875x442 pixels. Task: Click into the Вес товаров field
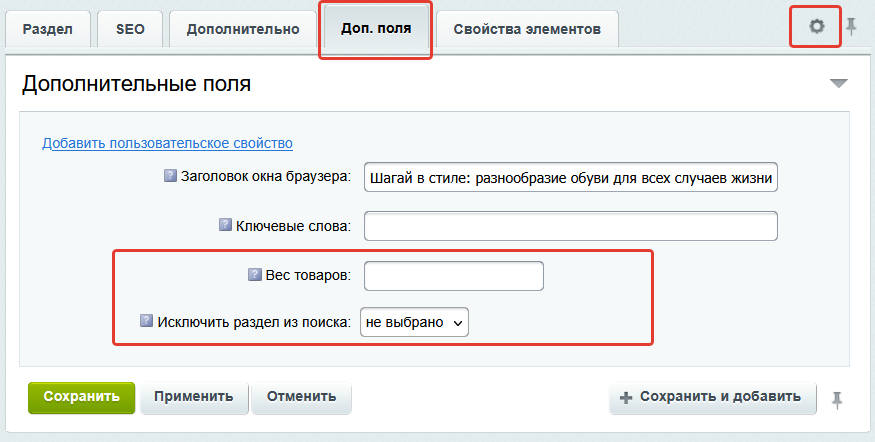point(454,276)
